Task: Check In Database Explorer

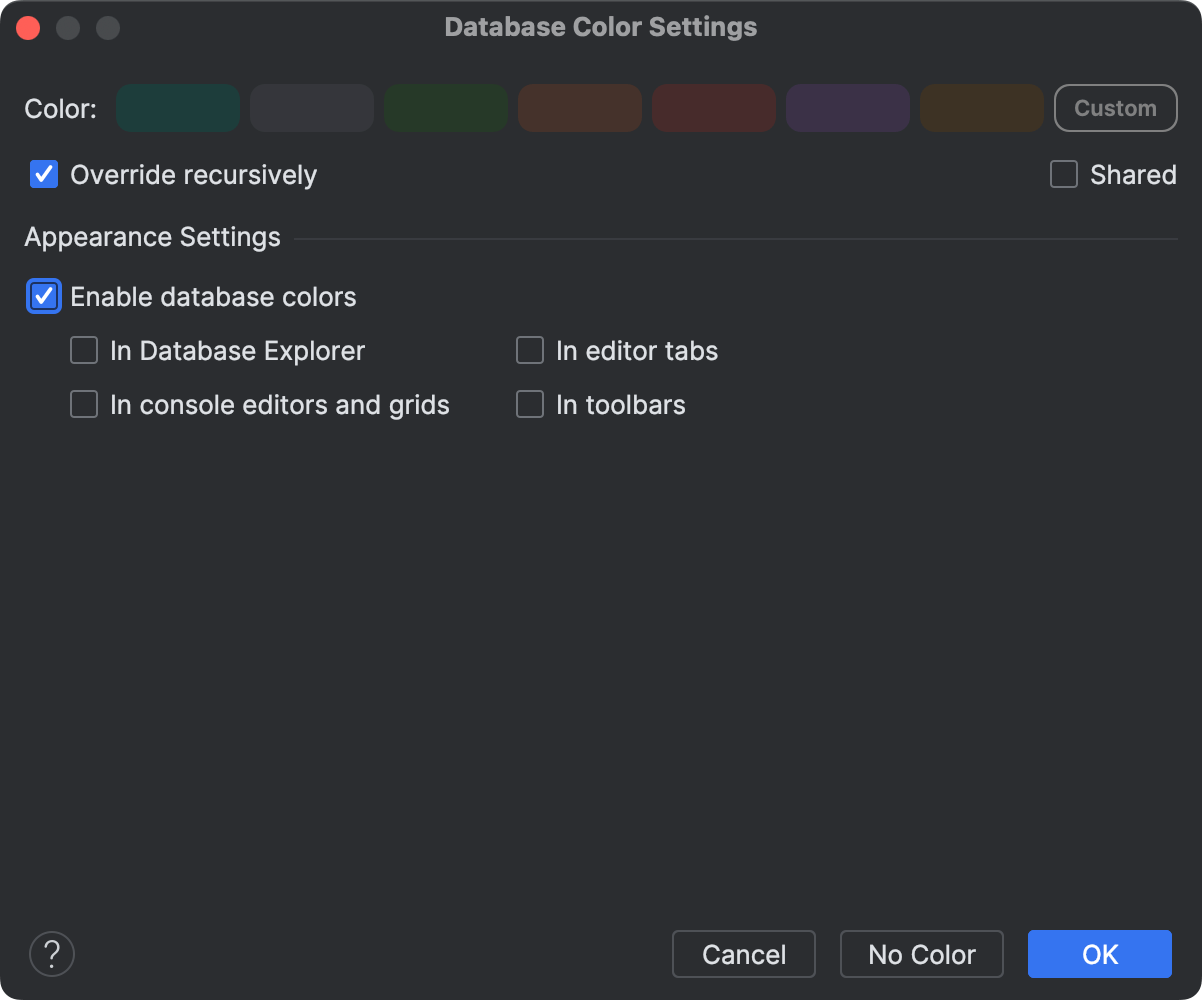Action: pyautogui.click(x=83, y=350)
